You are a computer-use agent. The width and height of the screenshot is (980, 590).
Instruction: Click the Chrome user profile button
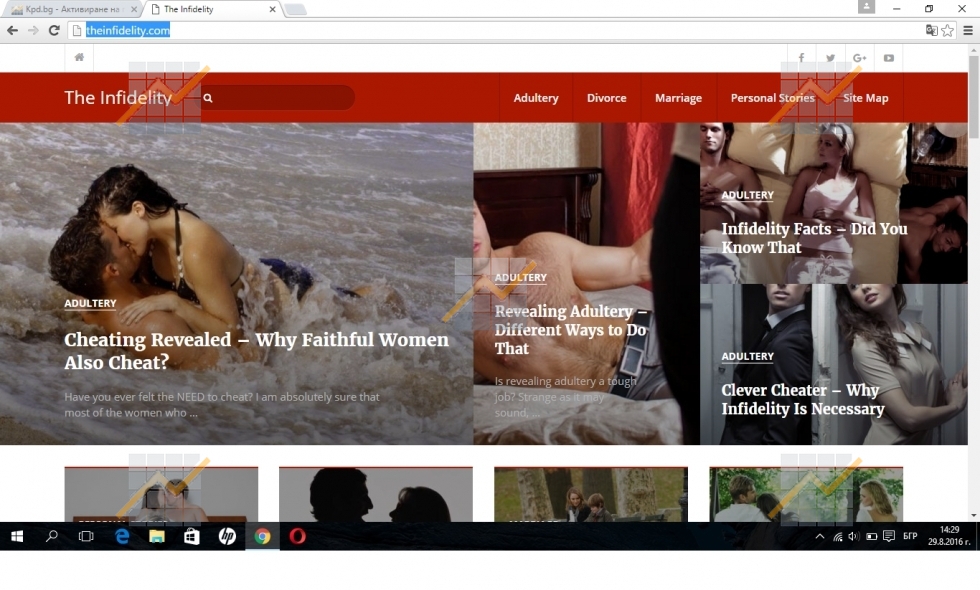[x=866, y=7]
